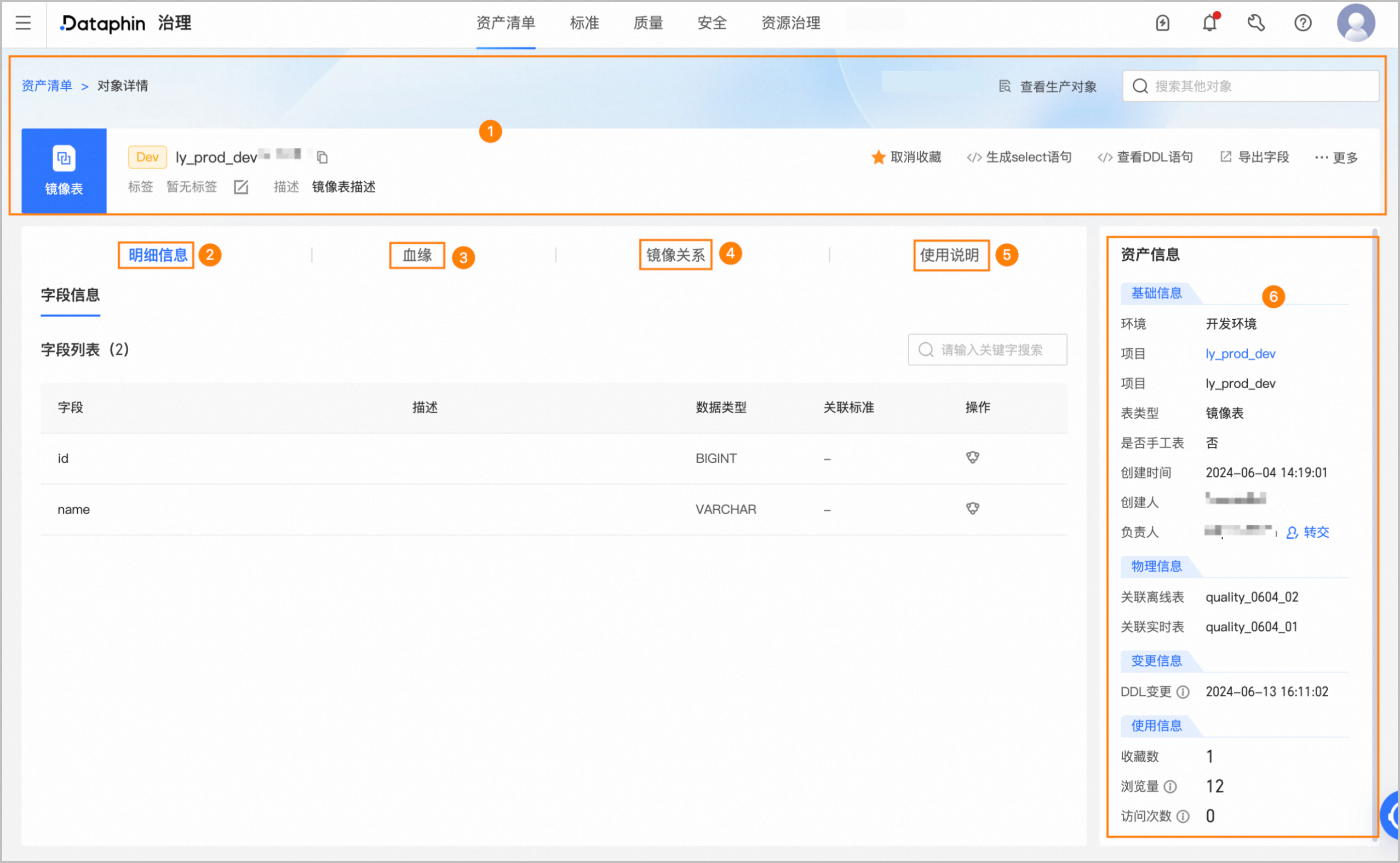1400x863 pixels.
Task: Open the notification bell
Action: (x=1209, y=24)
